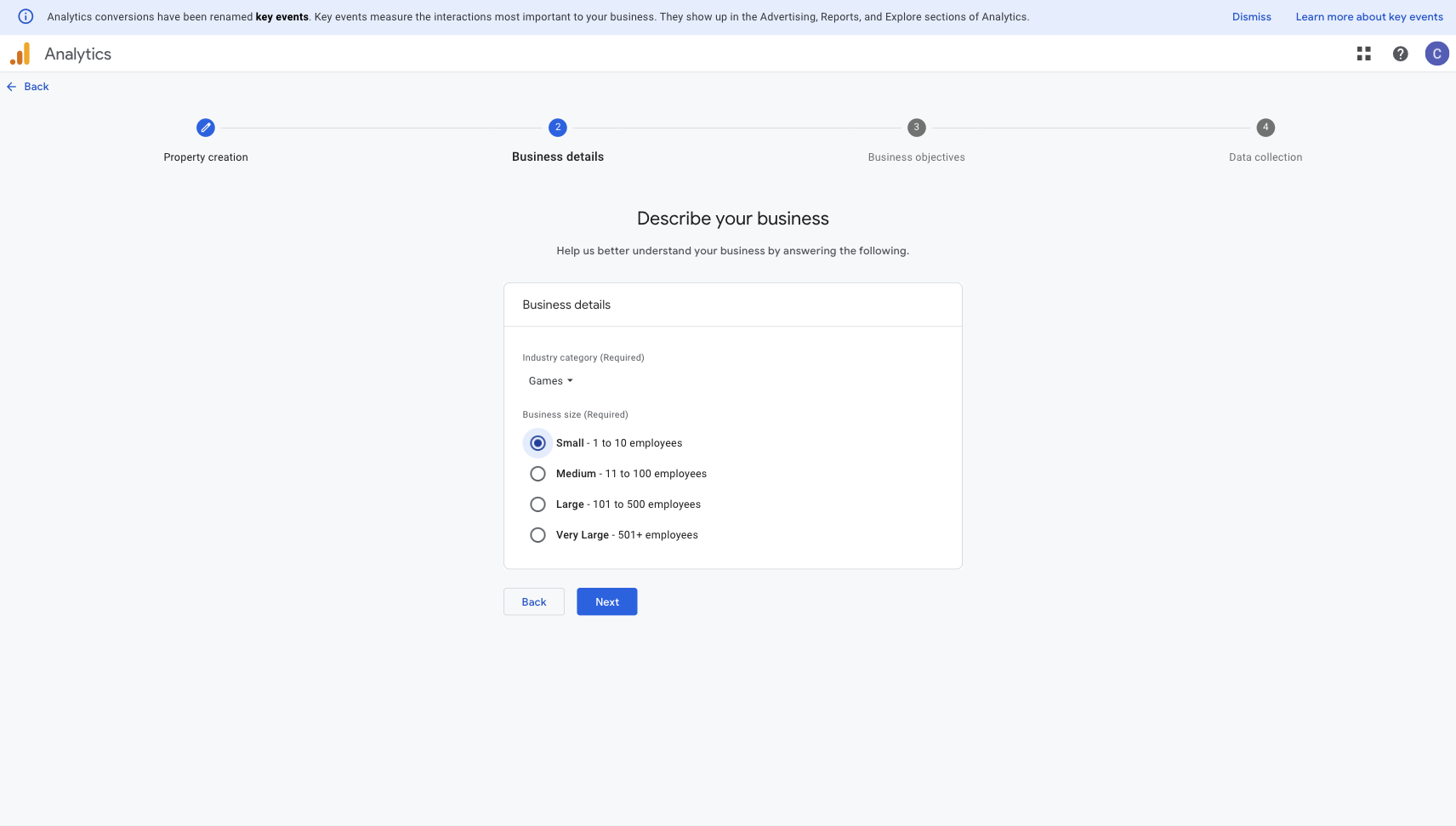Go to the Business details step
Screen dimensions: 1456x826
pos(557,157)
